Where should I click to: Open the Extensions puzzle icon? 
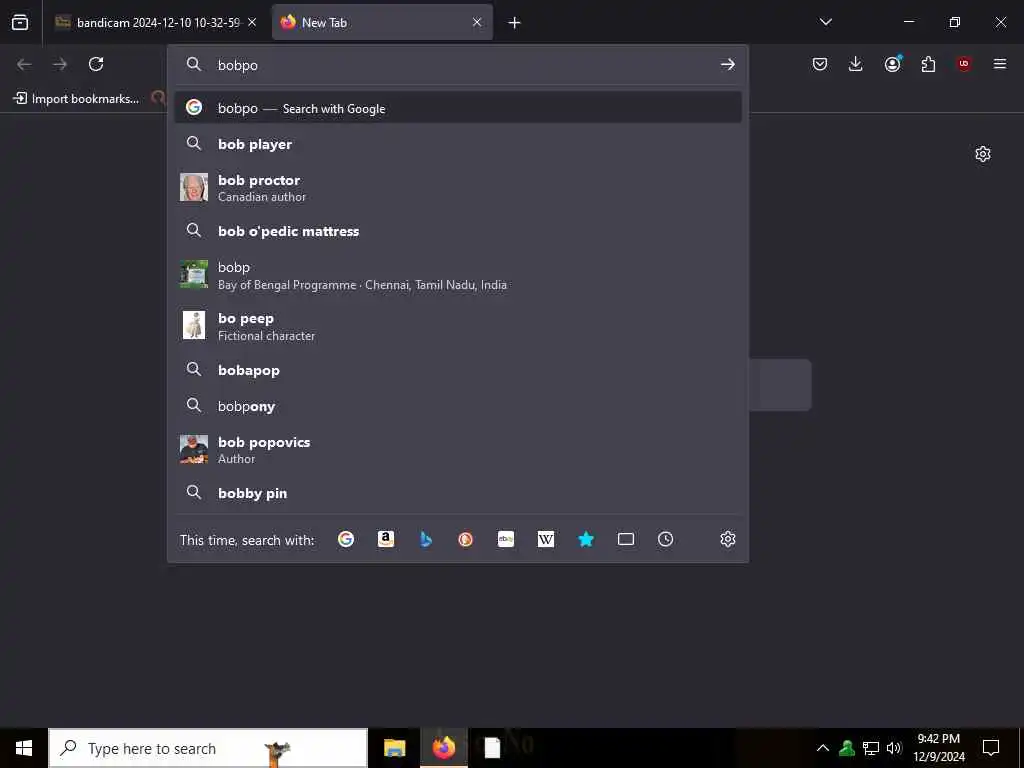tap(928, 64)
